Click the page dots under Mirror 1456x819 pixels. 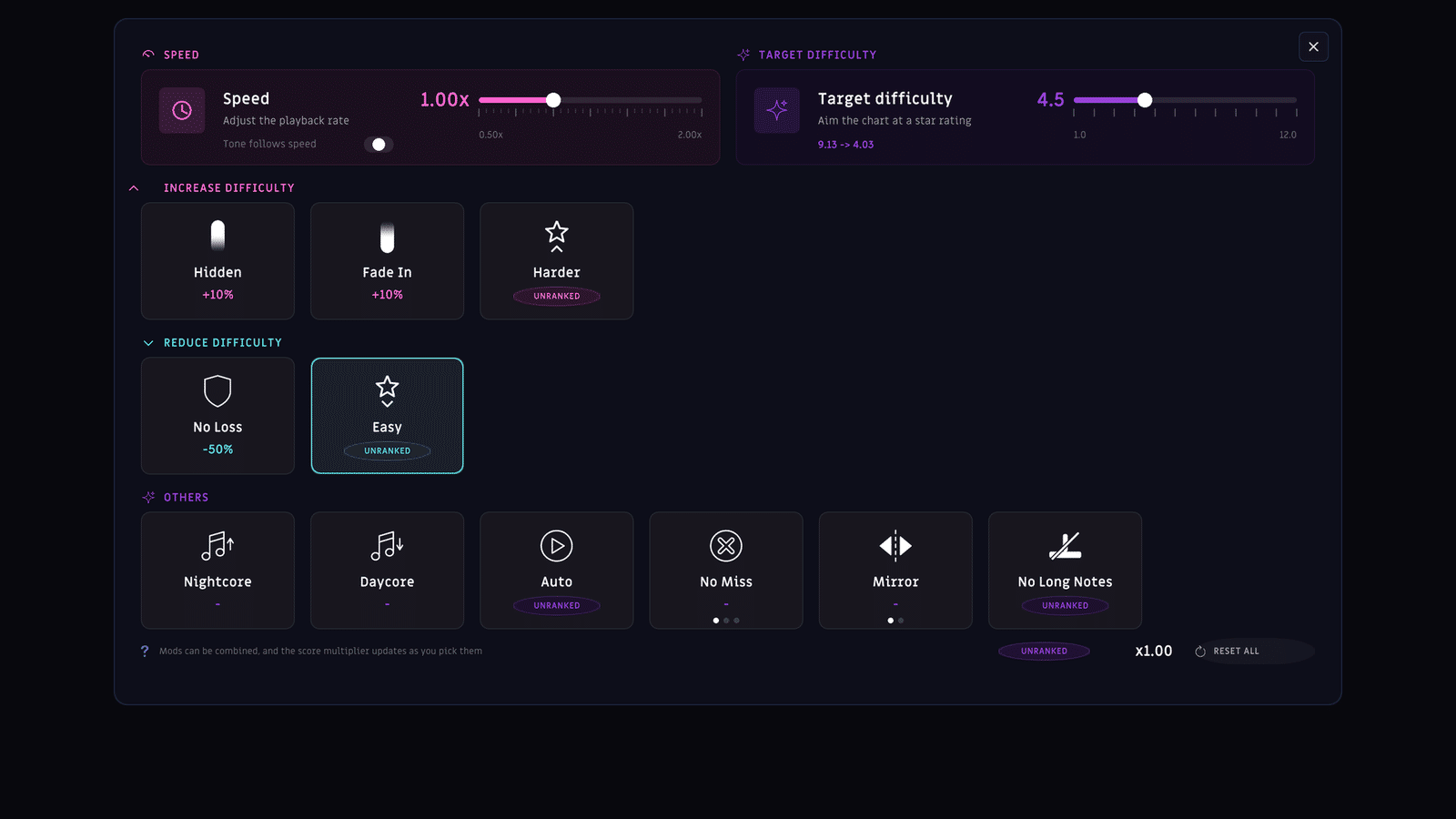coord(895,621)
